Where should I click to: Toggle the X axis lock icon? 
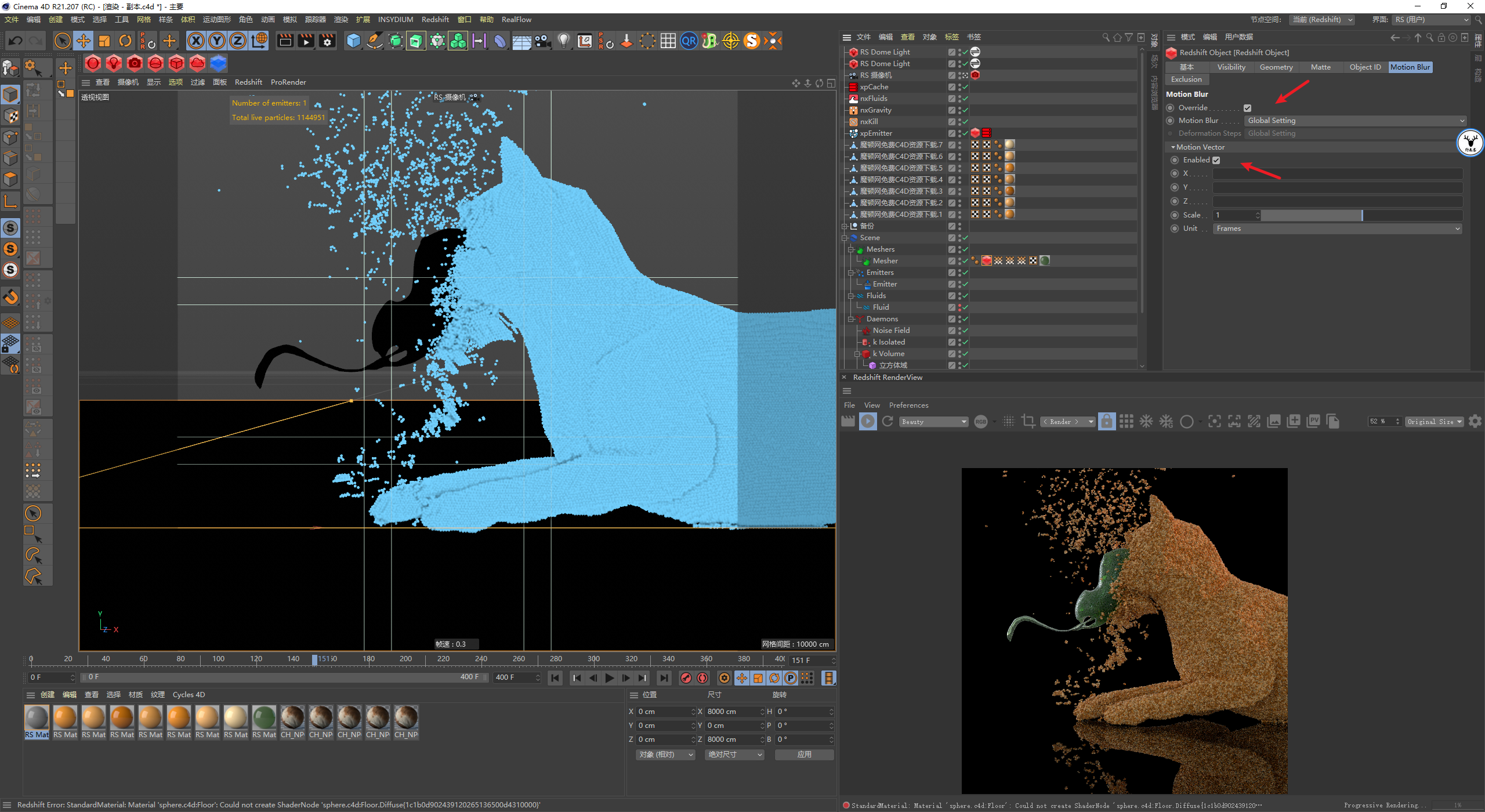(196, 41)
